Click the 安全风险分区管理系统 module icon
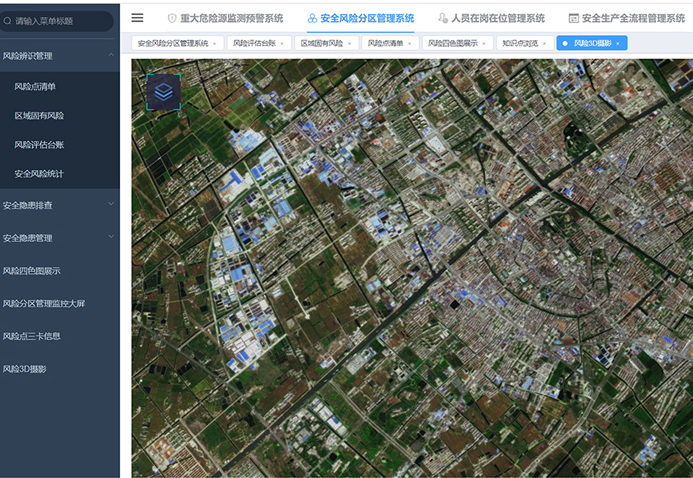Viewport: 693px width, 478px height. 312,18
